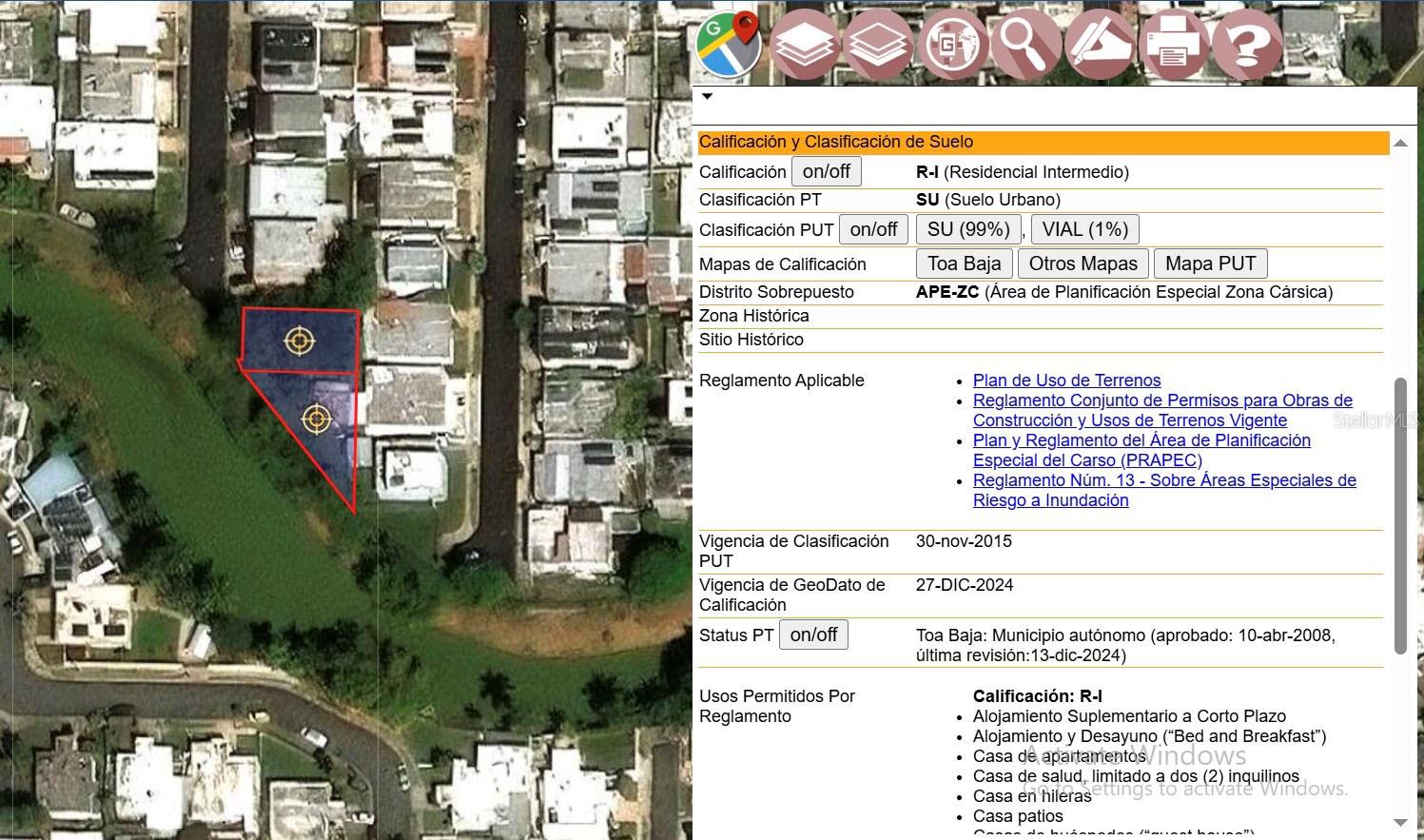Open the Plan de Uso de Terrenos link
The image size is (1424, 840).
pos(1067,381)
